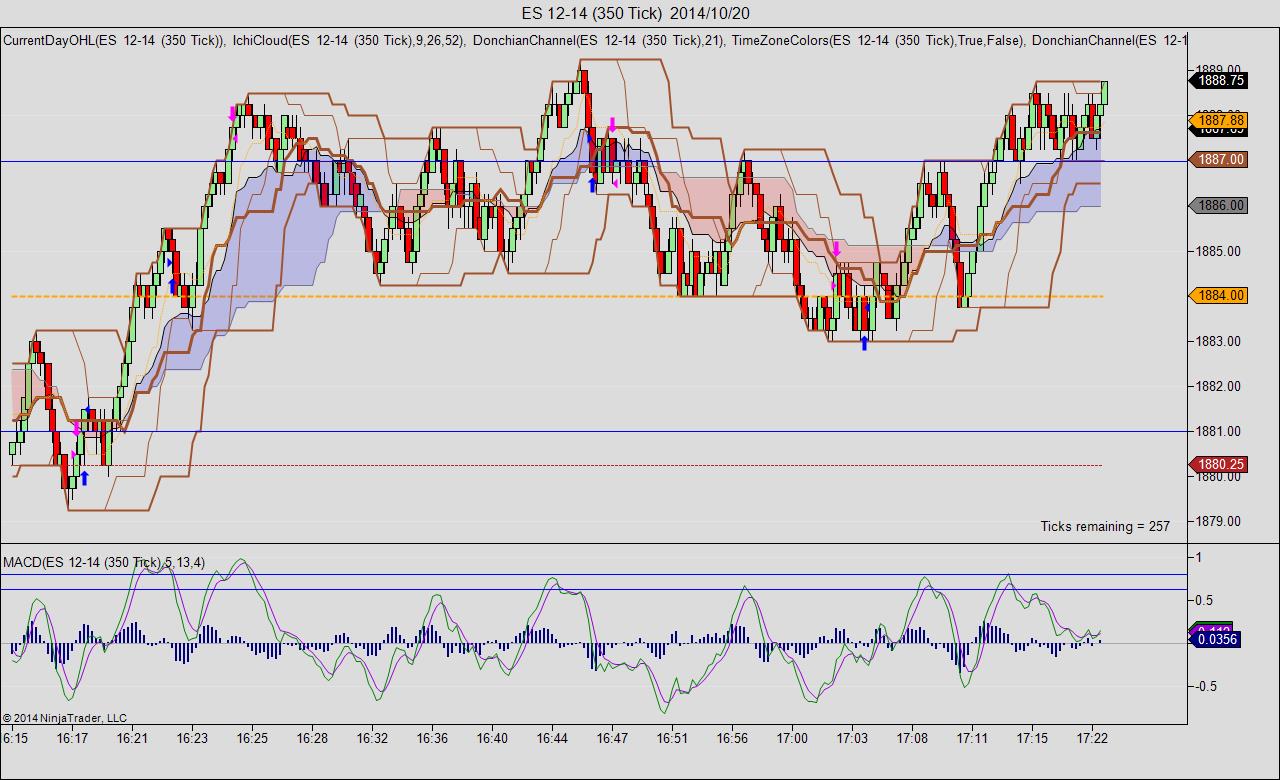
Task: Click the 16:51 time axis label
Action: 672,739
